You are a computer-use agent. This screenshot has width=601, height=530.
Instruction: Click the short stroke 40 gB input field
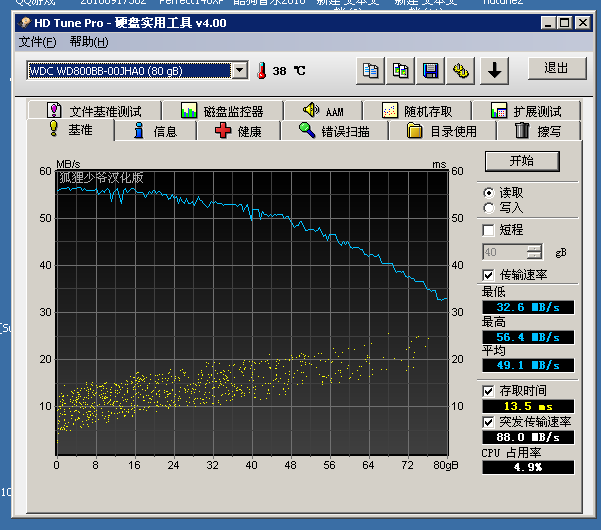[x=504, y=252]
